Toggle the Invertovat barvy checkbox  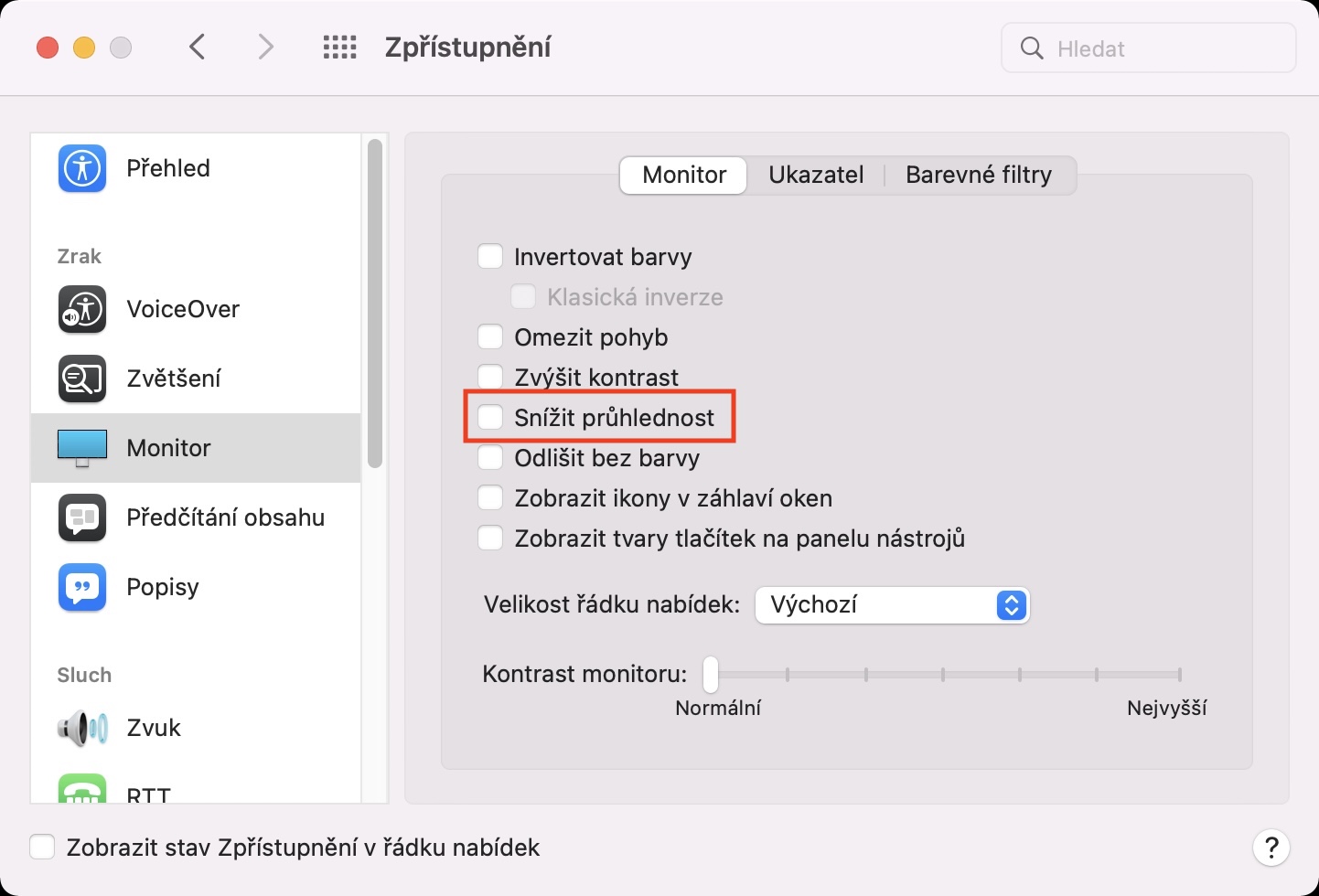(491, 257)
